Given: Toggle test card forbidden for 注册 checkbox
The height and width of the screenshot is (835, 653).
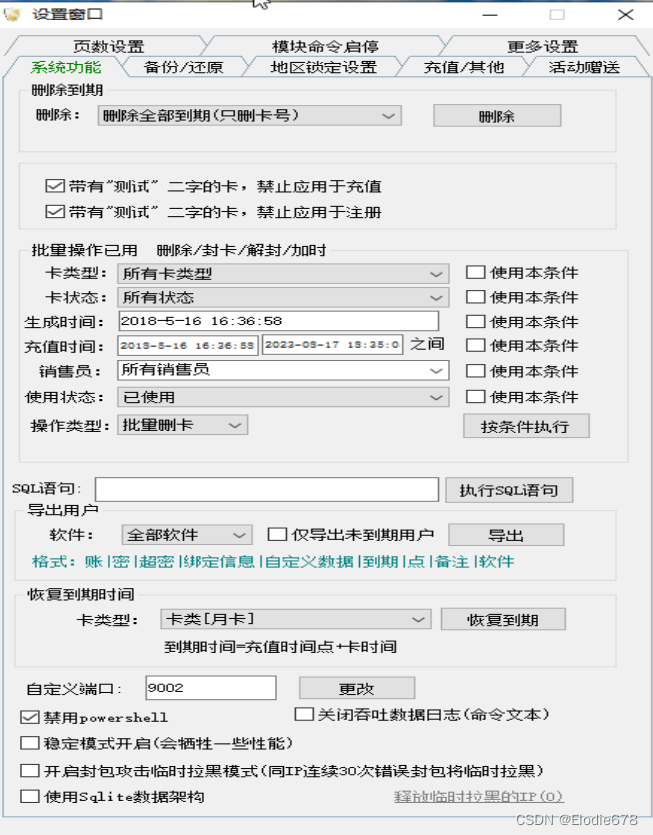Looking at the screenshot, I should pos(55,212).
